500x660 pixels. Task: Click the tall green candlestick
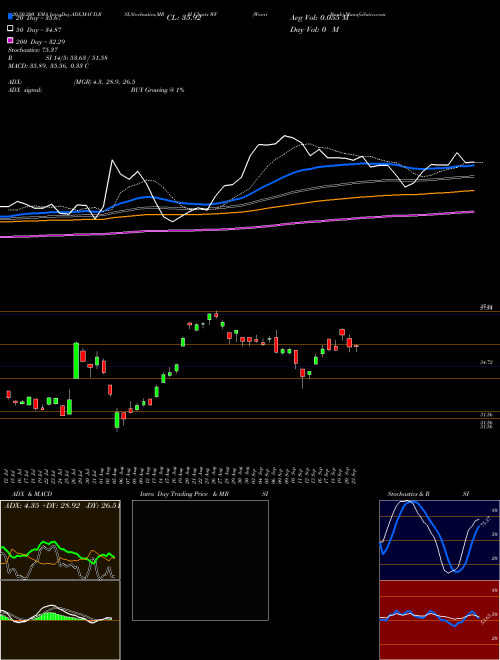76,361
